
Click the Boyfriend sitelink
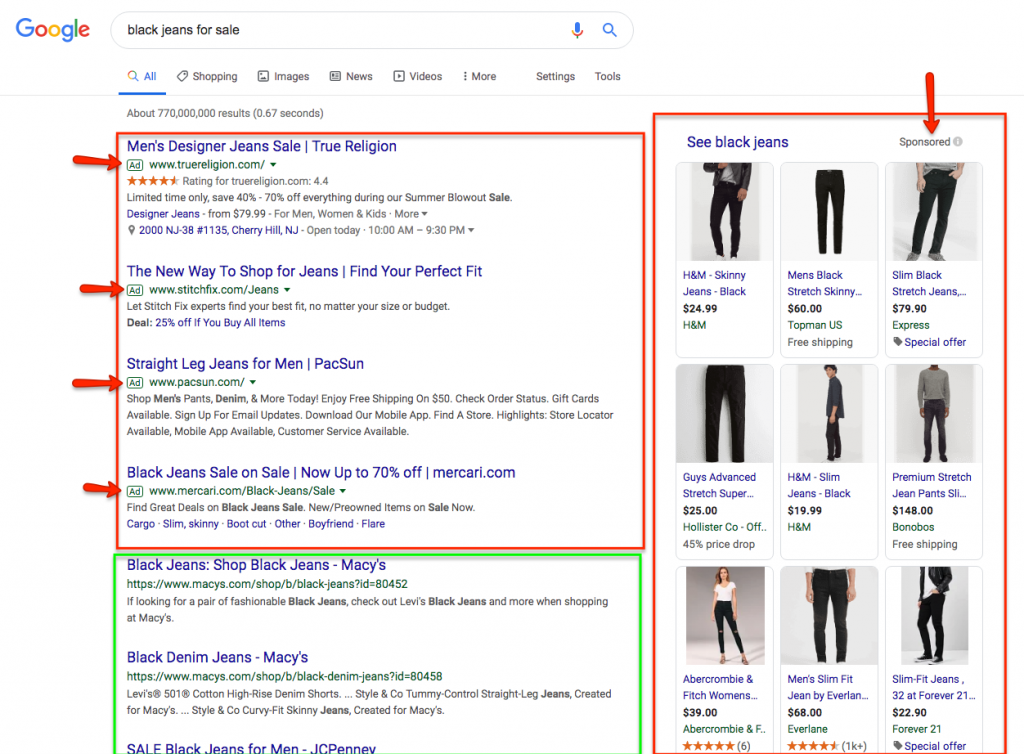coord(331,524)
